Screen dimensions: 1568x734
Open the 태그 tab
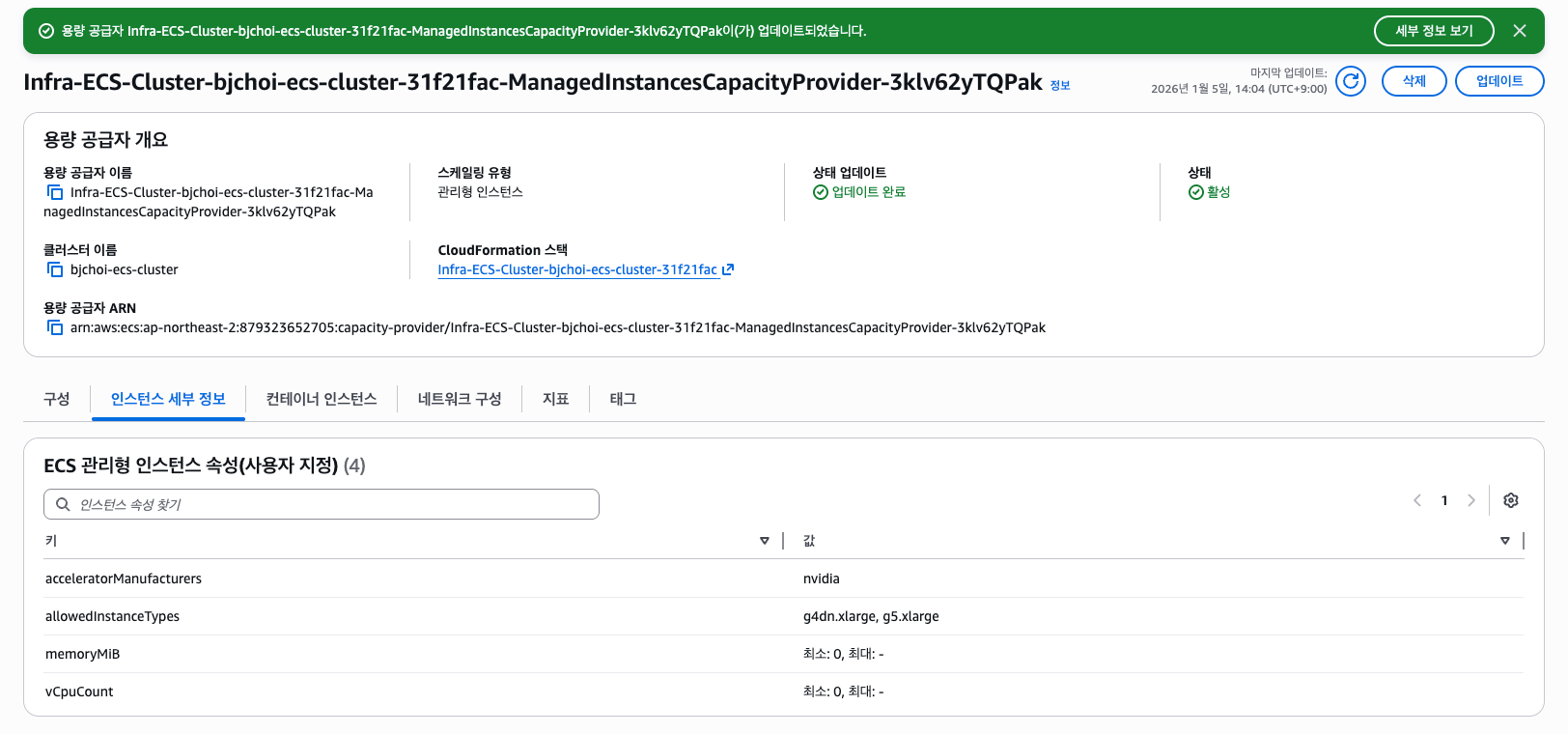[624, 399]
